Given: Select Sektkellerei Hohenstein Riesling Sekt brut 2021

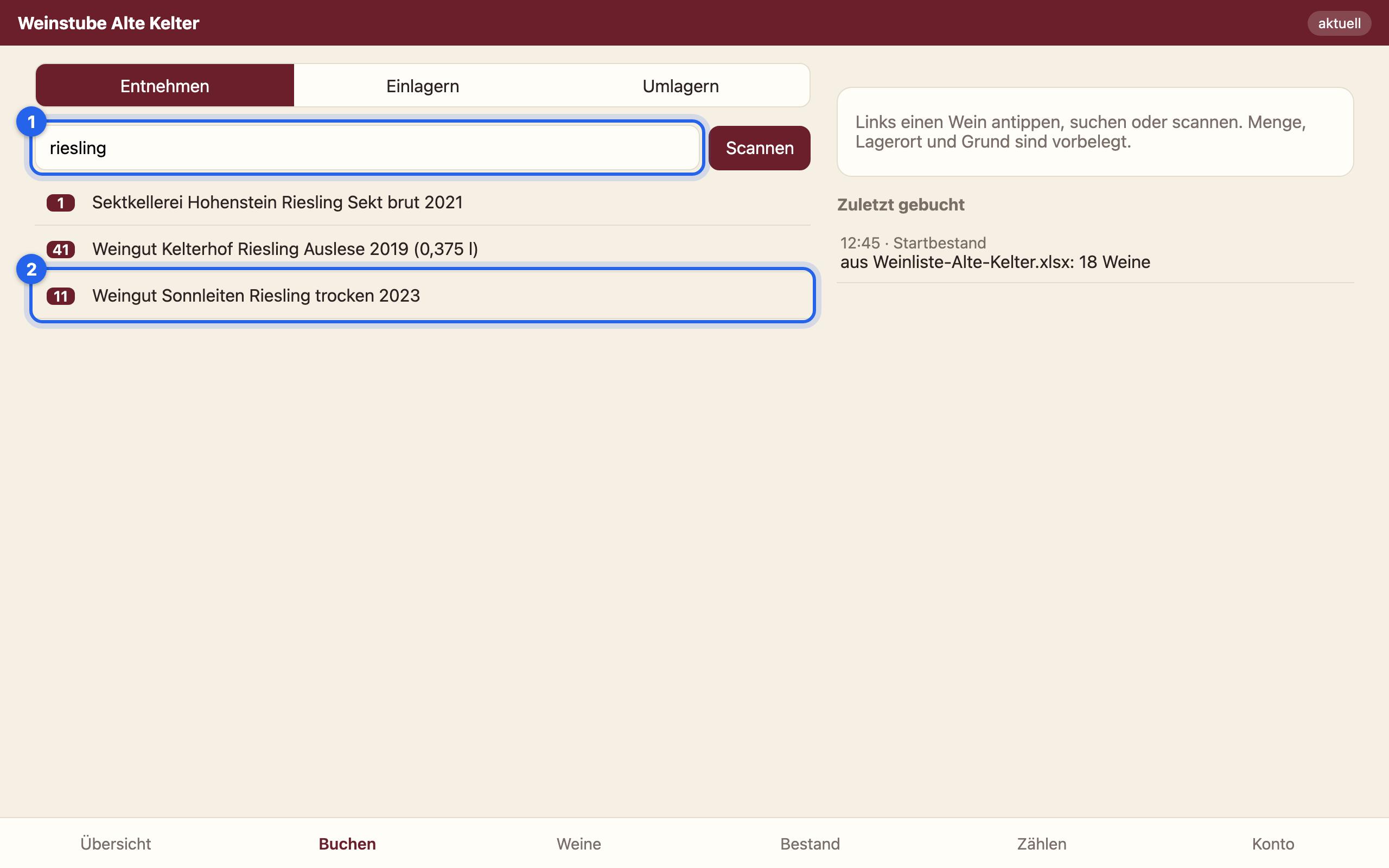Looking at the screenshot, I should click(x=423, y=202).
